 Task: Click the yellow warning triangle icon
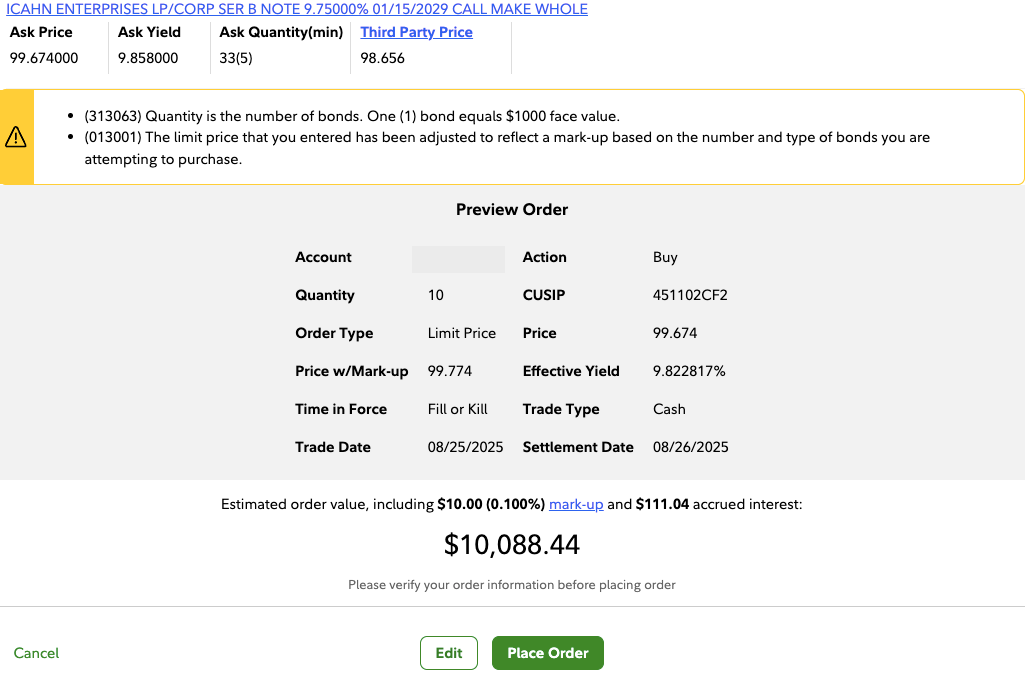pyautogui.click(x=16, y=137)
